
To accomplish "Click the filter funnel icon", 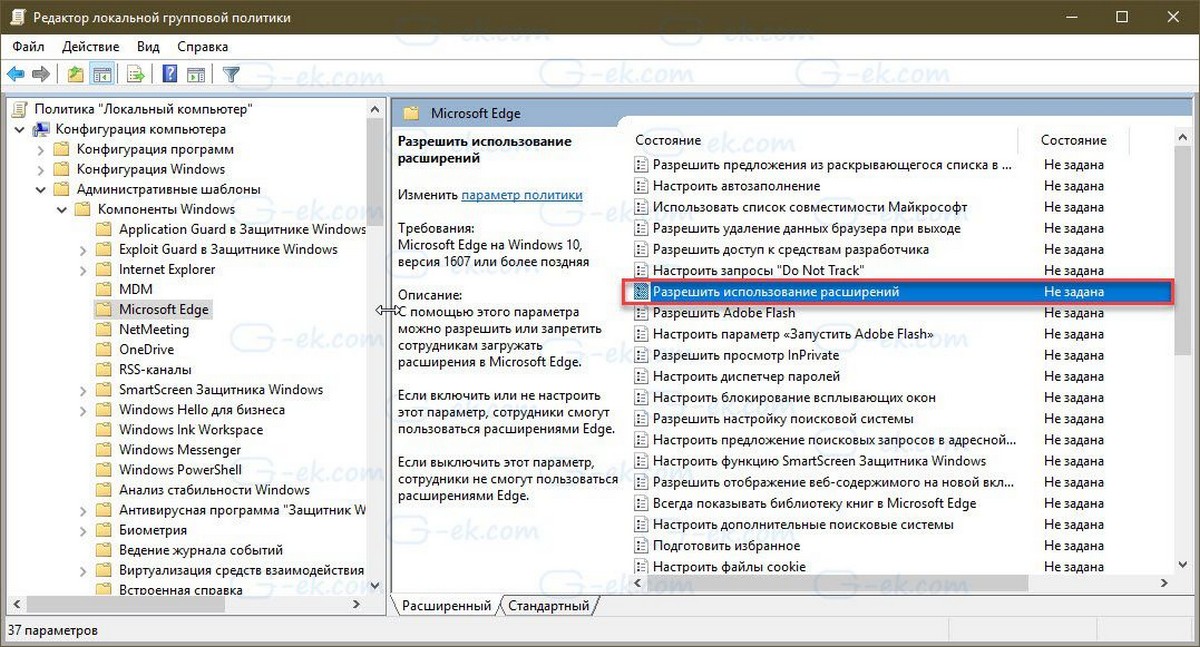I will coord(231,74).
